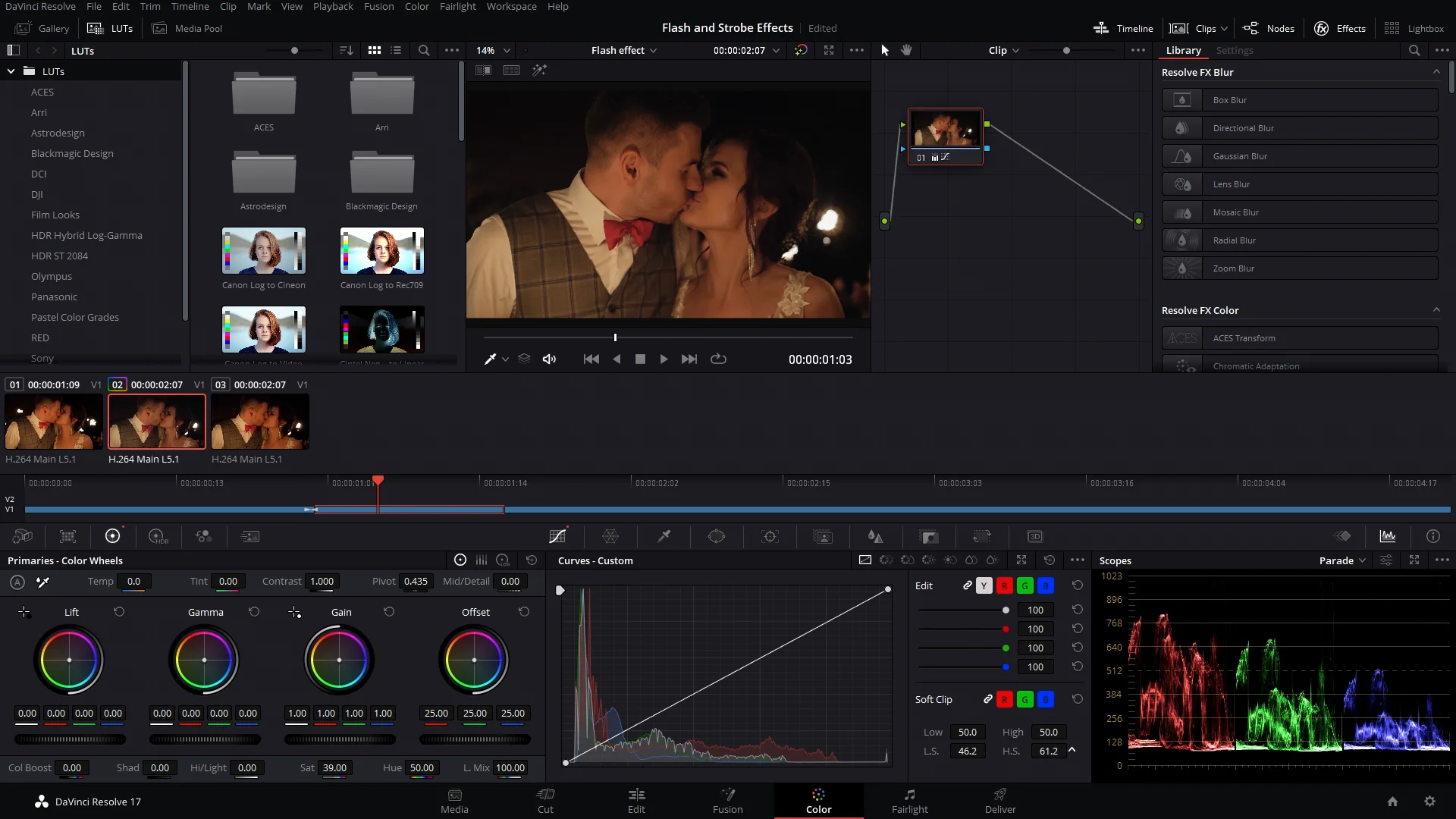Switch to the Edit page
The height and width of the screenshot is (819, 1456).
[x=636, y=800]
